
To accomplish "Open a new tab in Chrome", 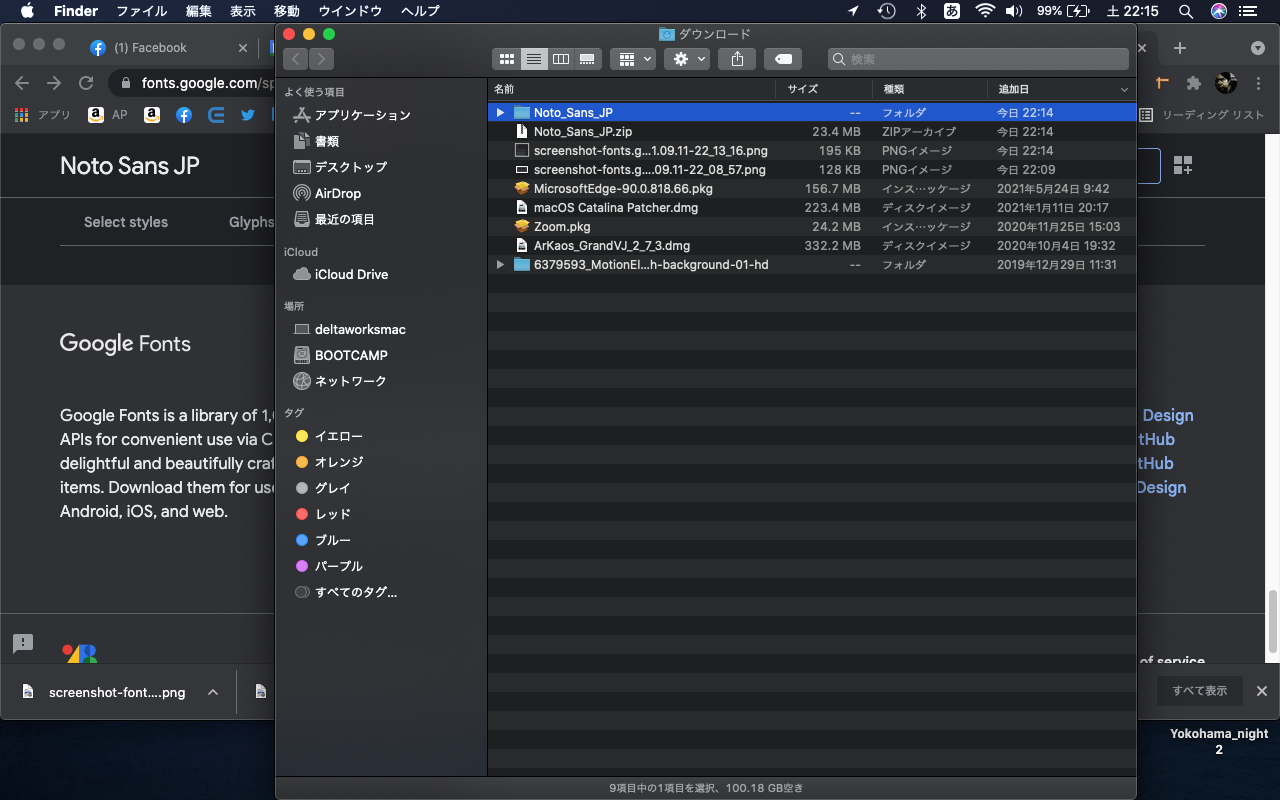I will (x=1180, y=48).
